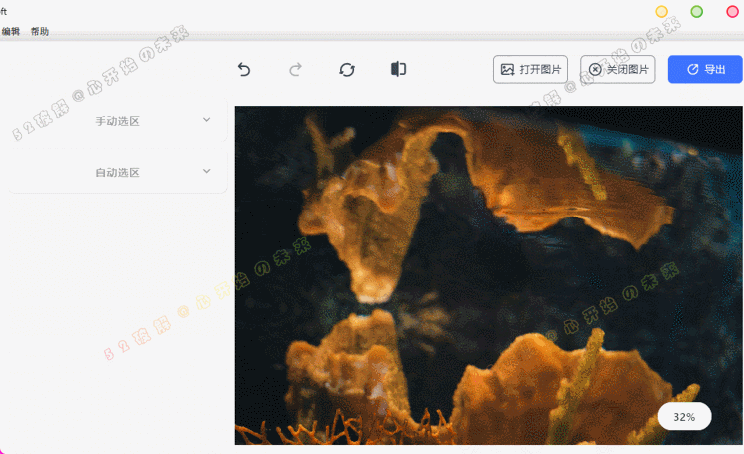The height and width of the screenshot is (454, 744).
Task: Click the undo arrow icon
Action: click(244, 69)
